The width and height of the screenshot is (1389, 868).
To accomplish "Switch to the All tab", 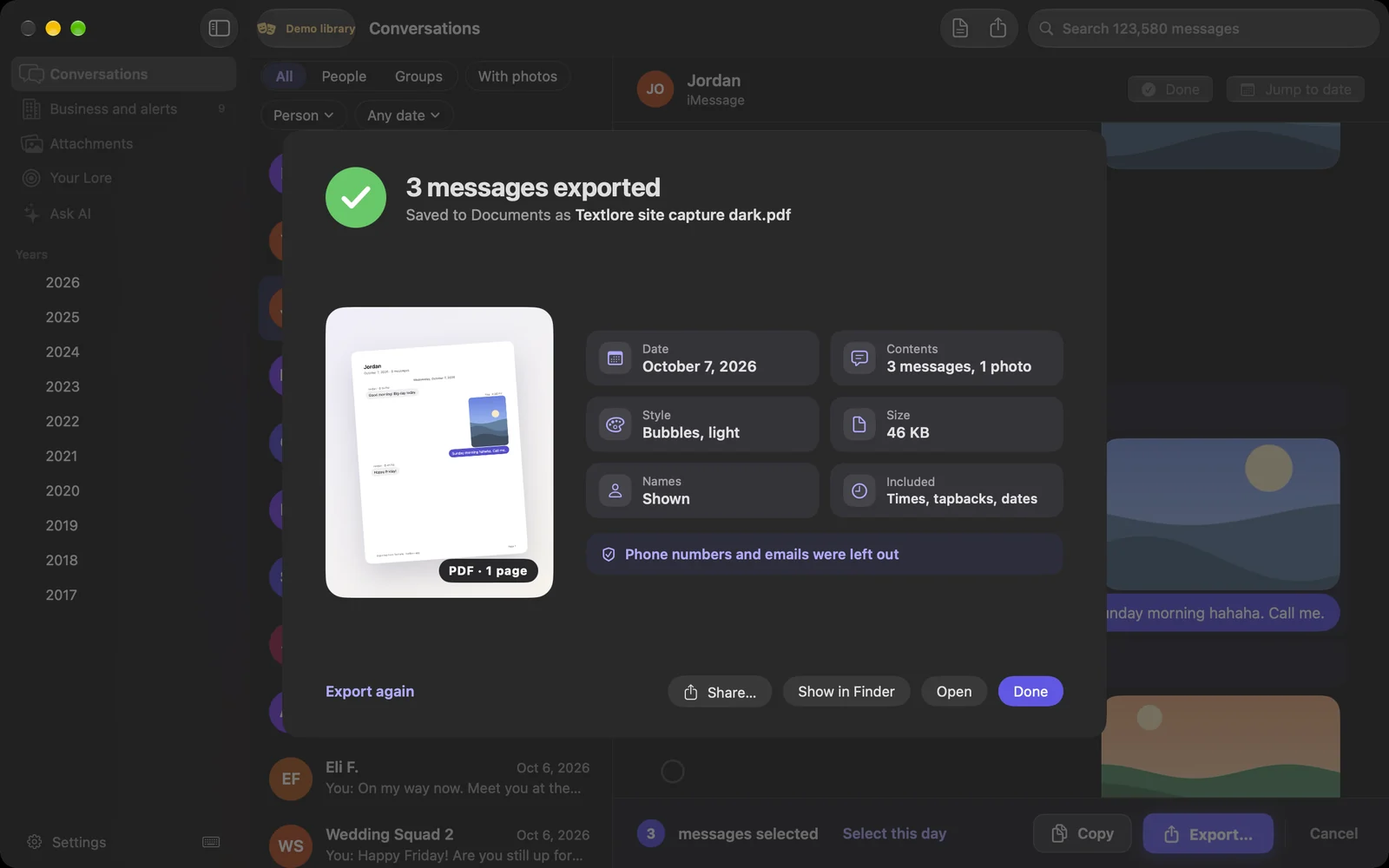I will [x=284, y=76].
